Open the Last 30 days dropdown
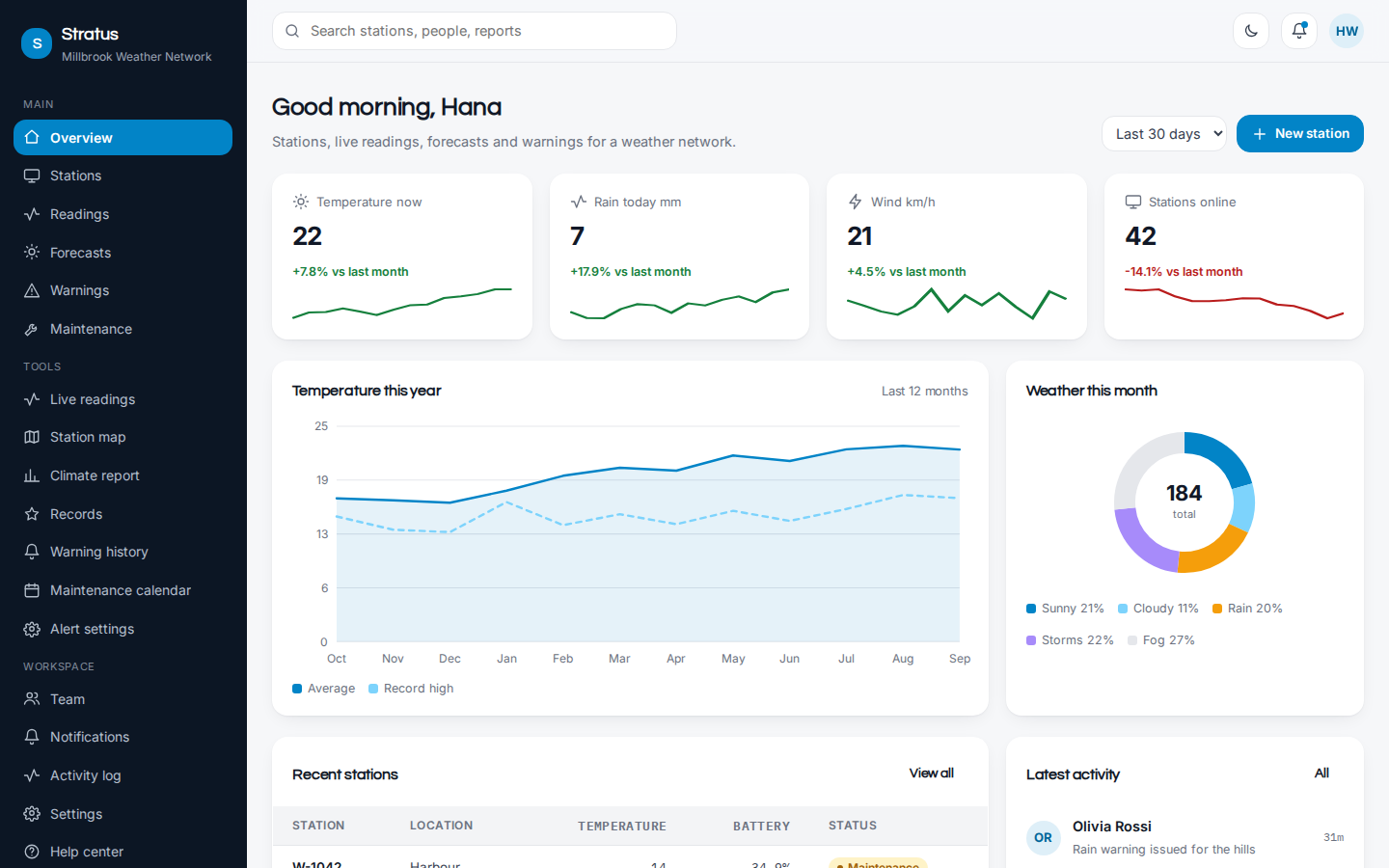 pyautogui.click(x=1163, y=134)
